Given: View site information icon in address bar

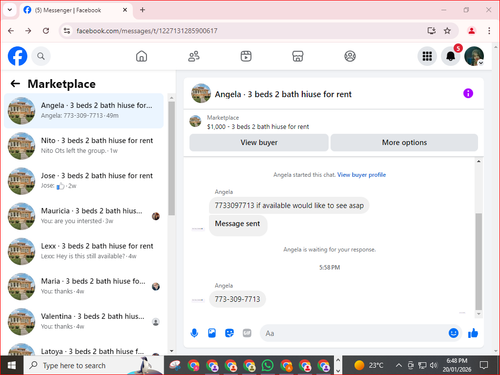Looking at the screenshot, I should (67, 31).
